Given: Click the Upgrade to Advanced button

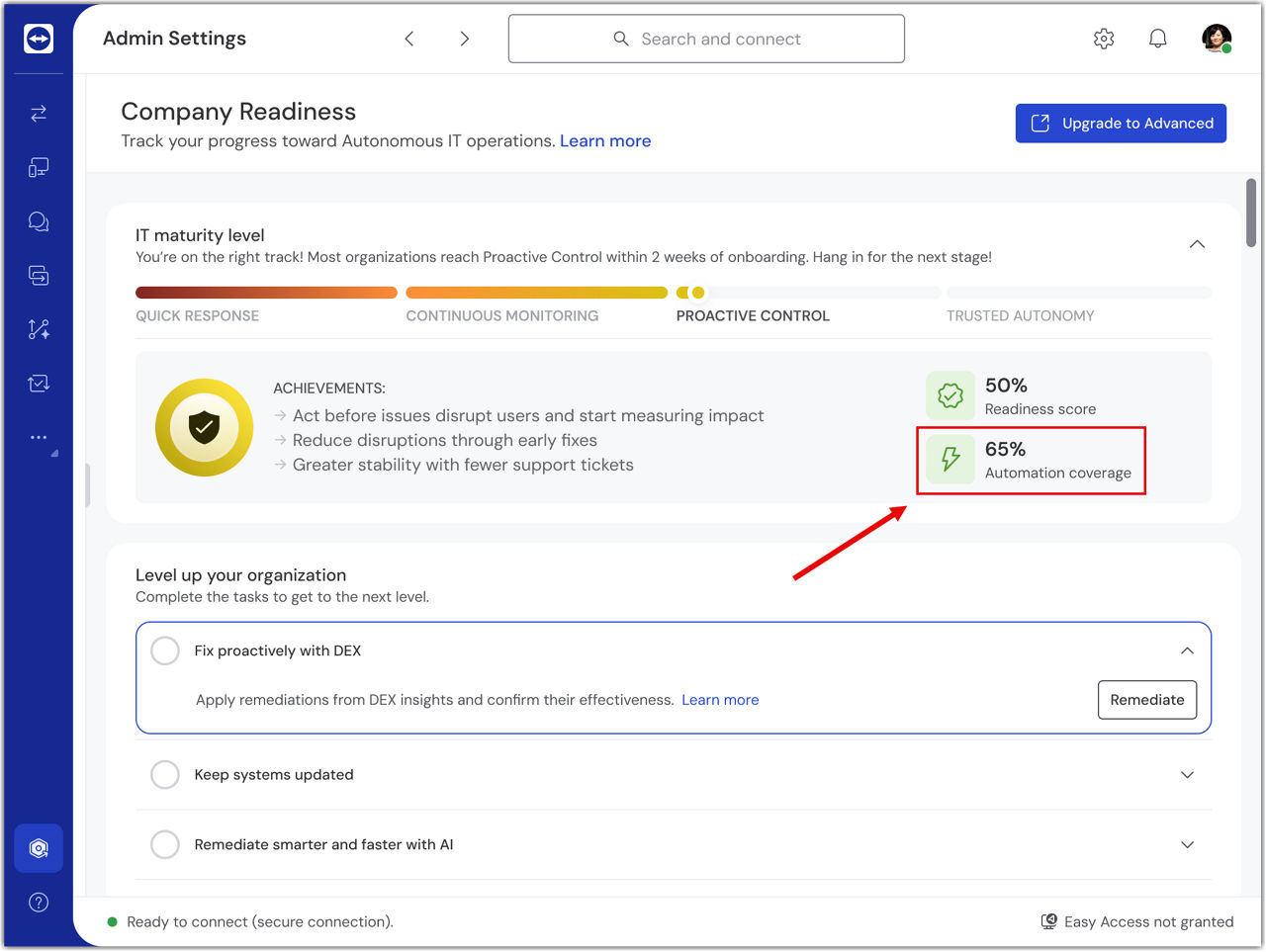Looking at the screenshot, I should tap(1121, 124).
